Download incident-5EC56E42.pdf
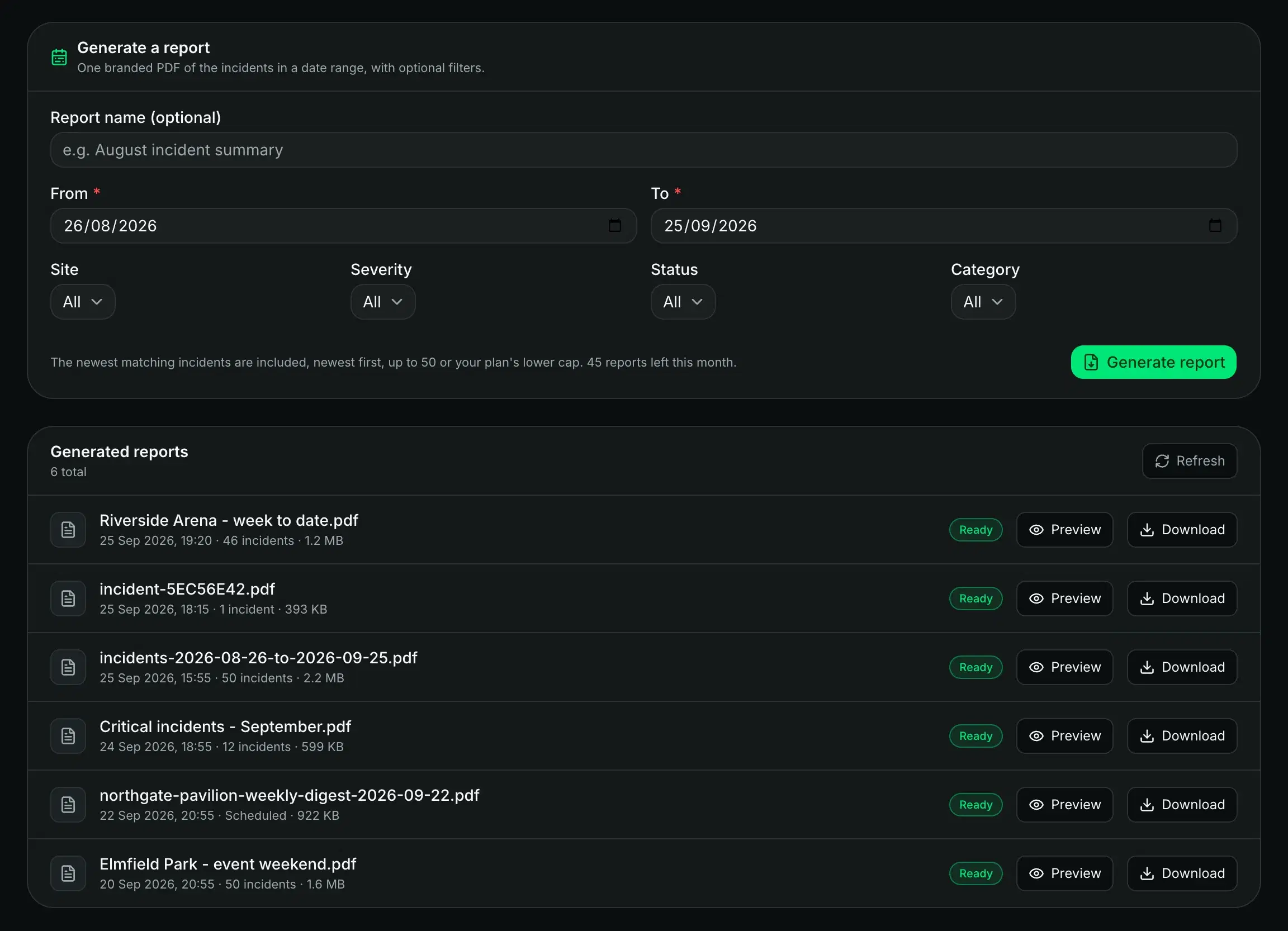The width and height of the screenshot is (1288, 931). (1182, 598)
